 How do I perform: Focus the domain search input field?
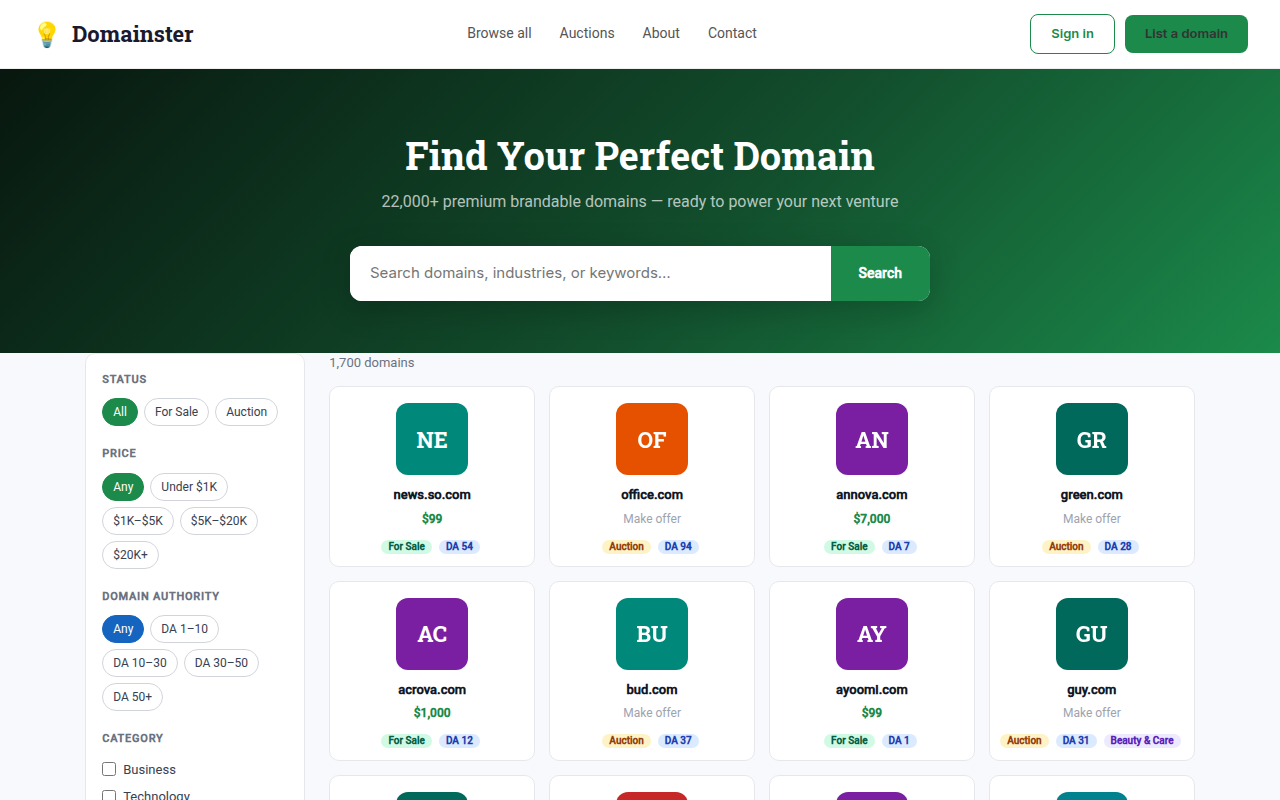click(590, 273)
